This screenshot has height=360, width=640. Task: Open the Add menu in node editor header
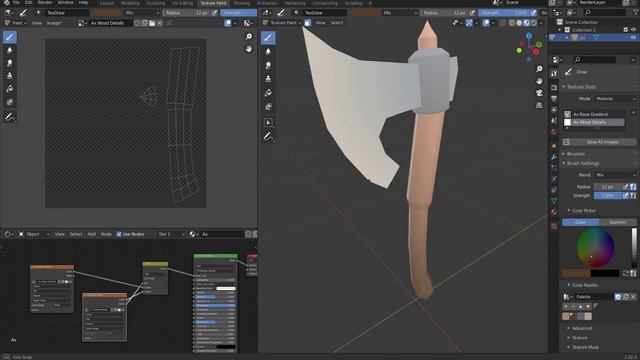91,234
